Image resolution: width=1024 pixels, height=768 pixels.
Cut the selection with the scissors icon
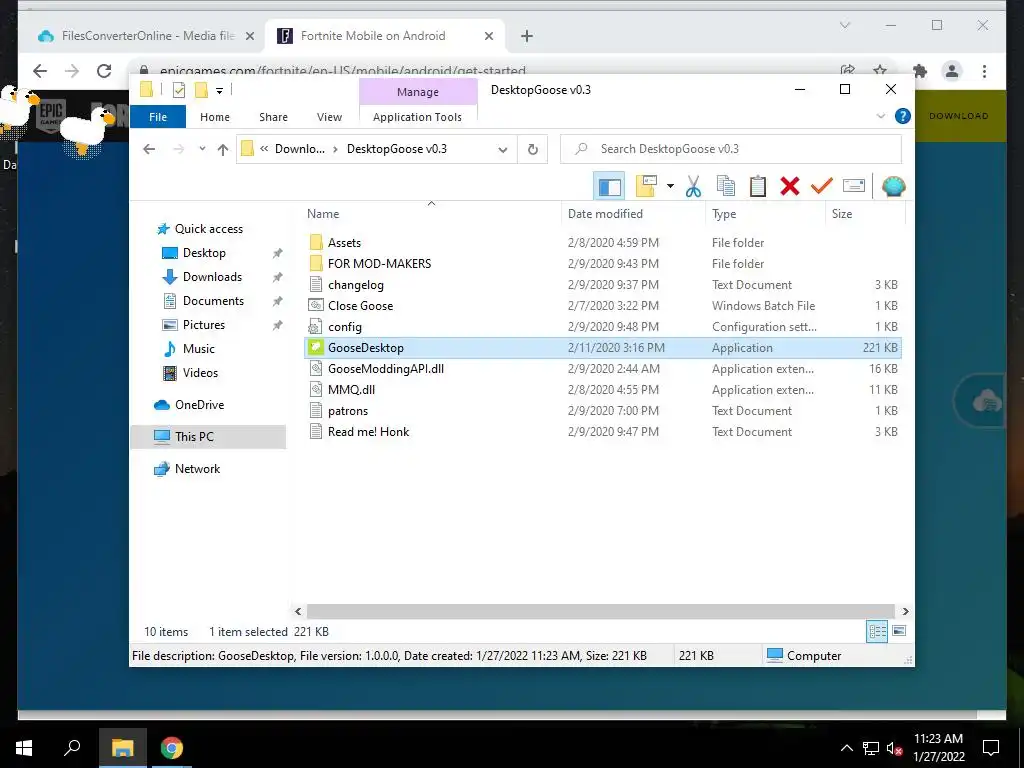(693, 187)
